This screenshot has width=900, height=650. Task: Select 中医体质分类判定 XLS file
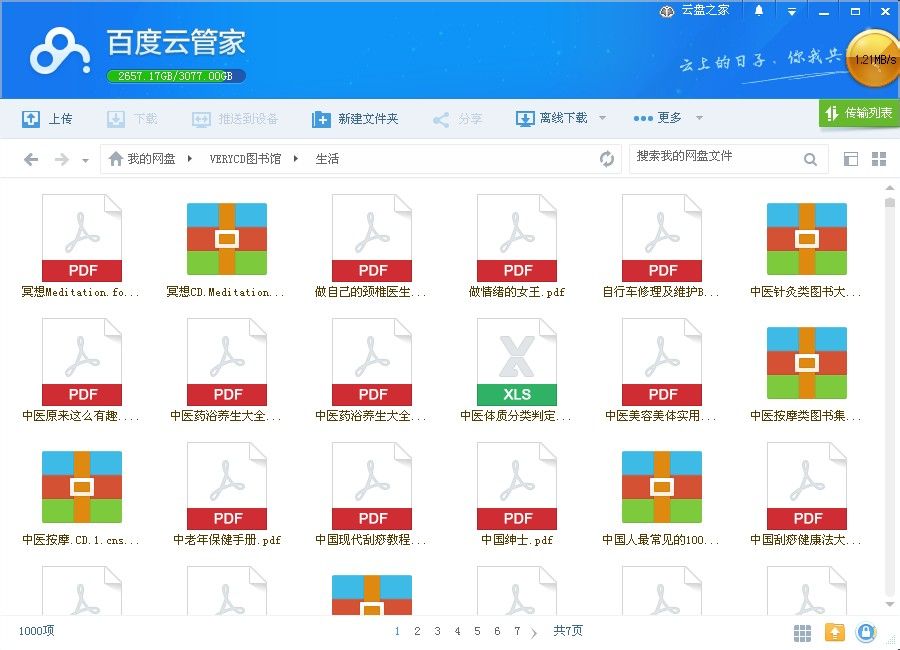click(x=517, y=371)
